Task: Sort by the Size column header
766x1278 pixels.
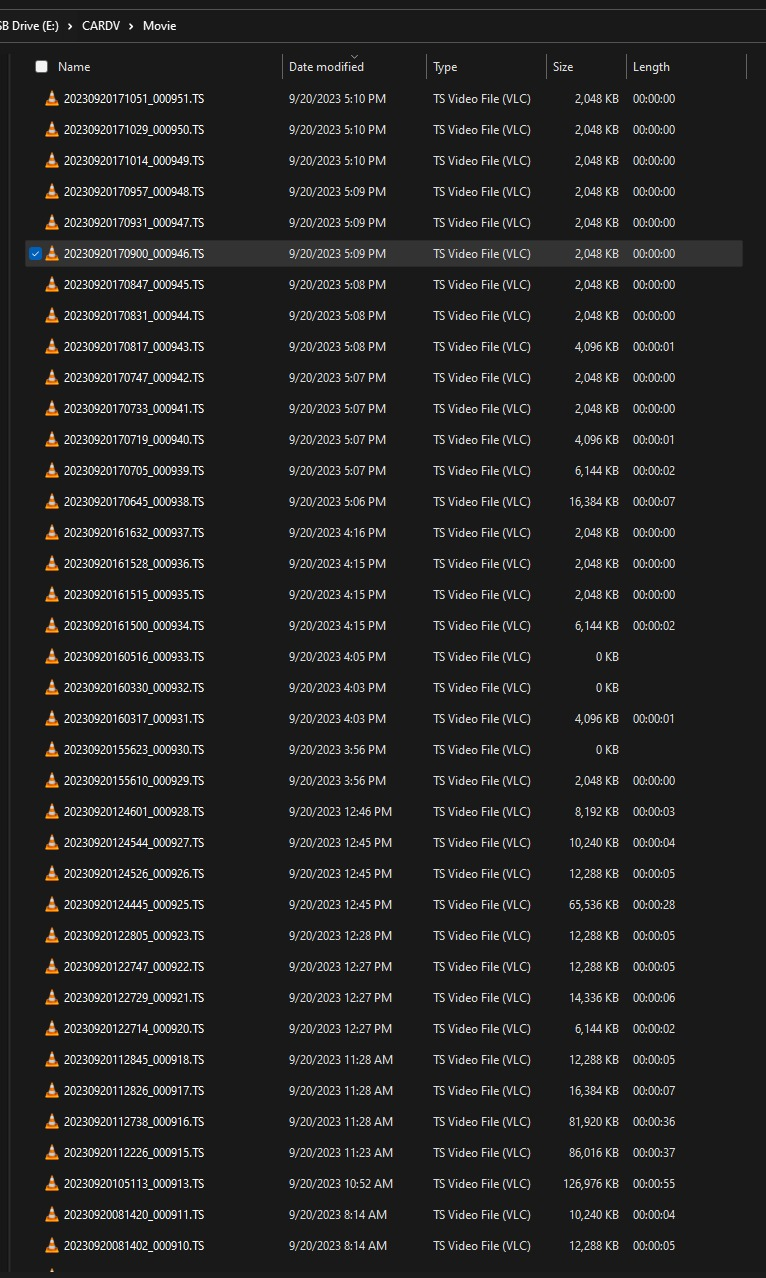Action: [x=563, y=67]
